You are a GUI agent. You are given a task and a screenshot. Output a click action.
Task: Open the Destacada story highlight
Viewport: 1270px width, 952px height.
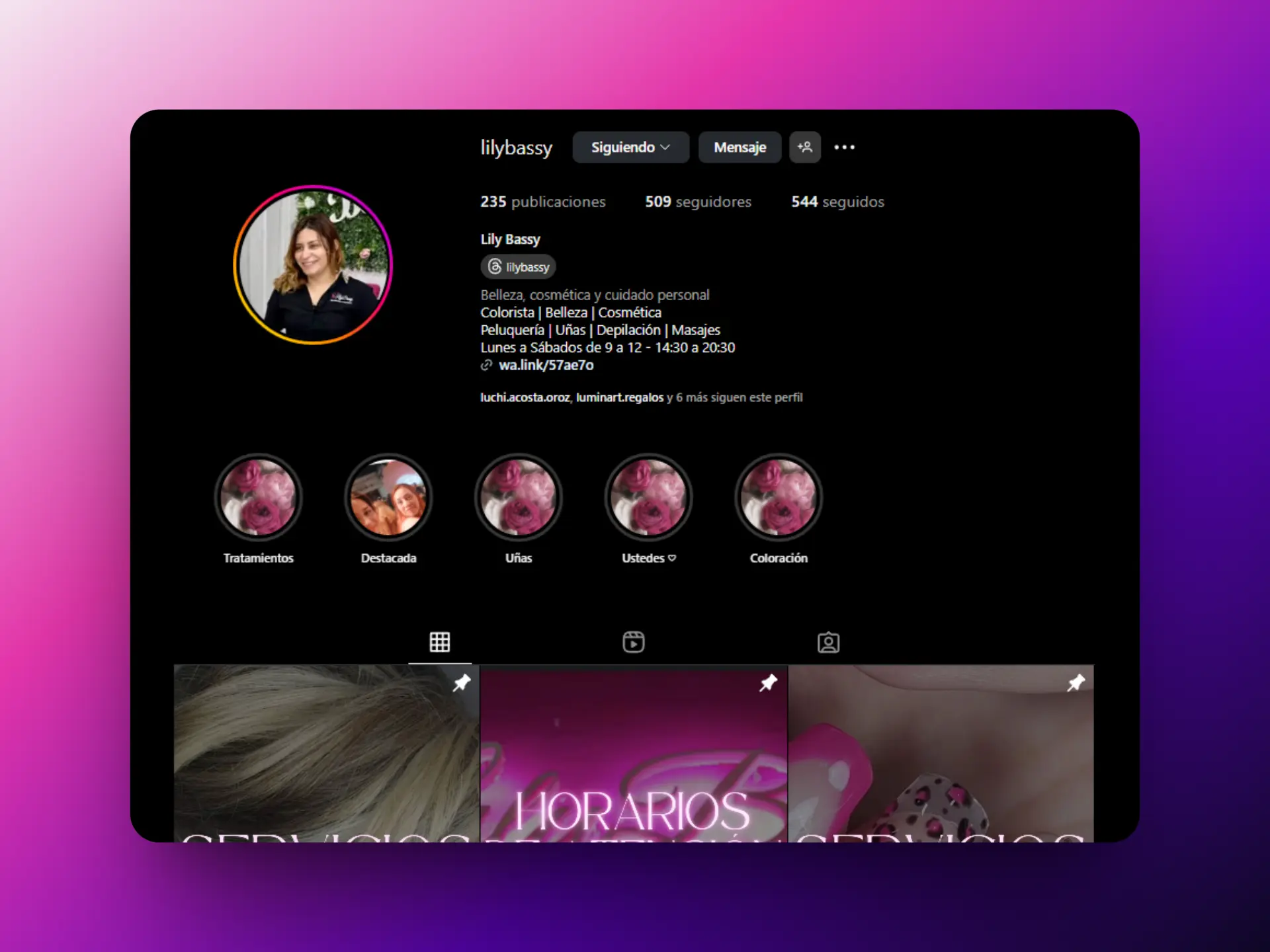[388, 497]
